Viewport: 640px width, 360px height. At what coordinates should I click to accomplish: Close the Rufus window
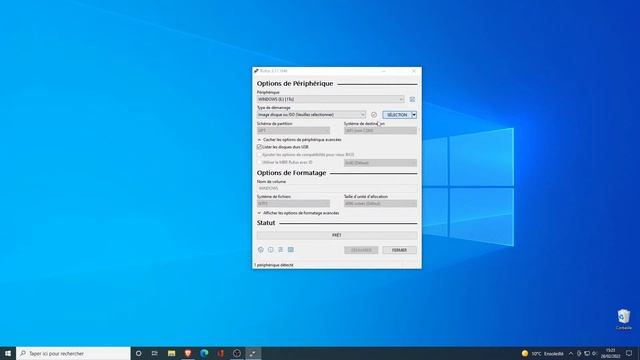click(x=414, y=71)
